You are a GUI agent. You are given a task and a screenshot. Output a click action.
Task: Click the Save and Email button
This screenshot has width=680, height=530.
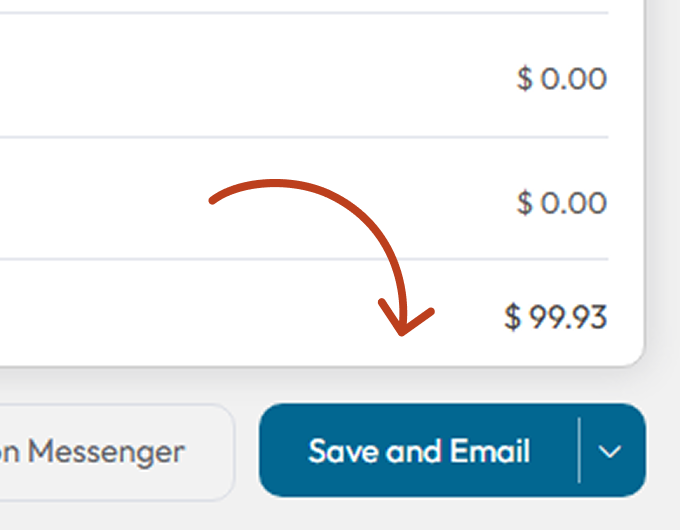tap(419, 451)
